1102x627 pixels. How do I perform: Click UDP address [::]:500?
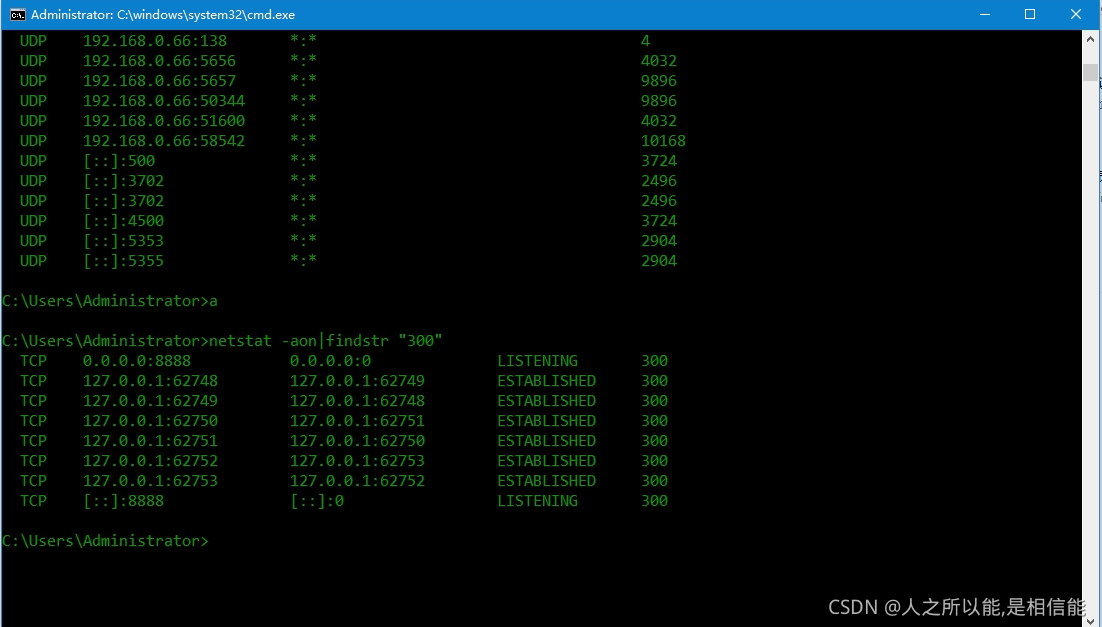point(119,161)
